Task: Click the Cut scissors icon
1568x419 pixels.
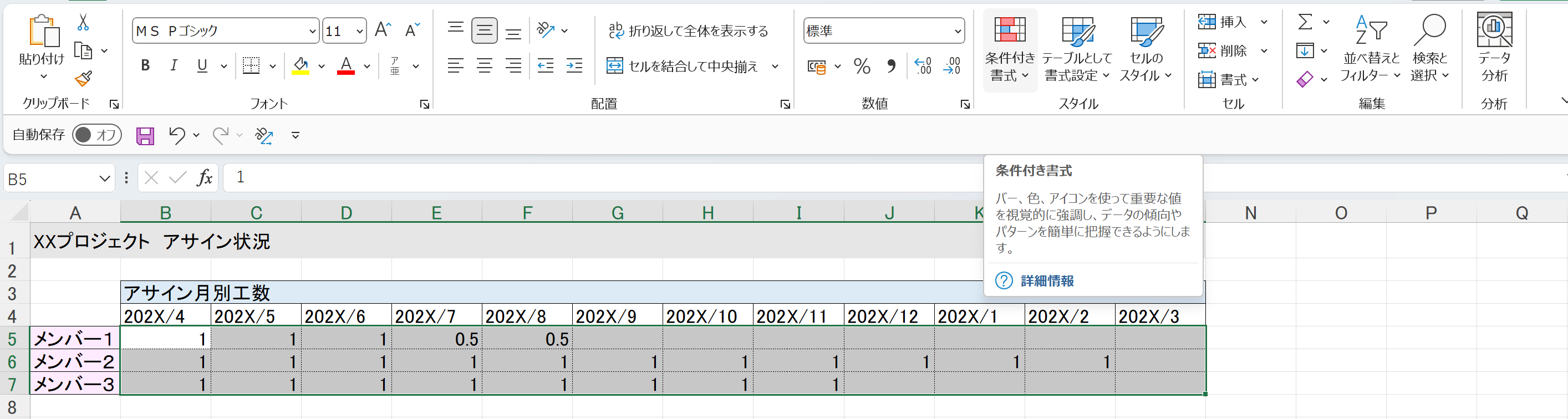Action: click(83, 23)
